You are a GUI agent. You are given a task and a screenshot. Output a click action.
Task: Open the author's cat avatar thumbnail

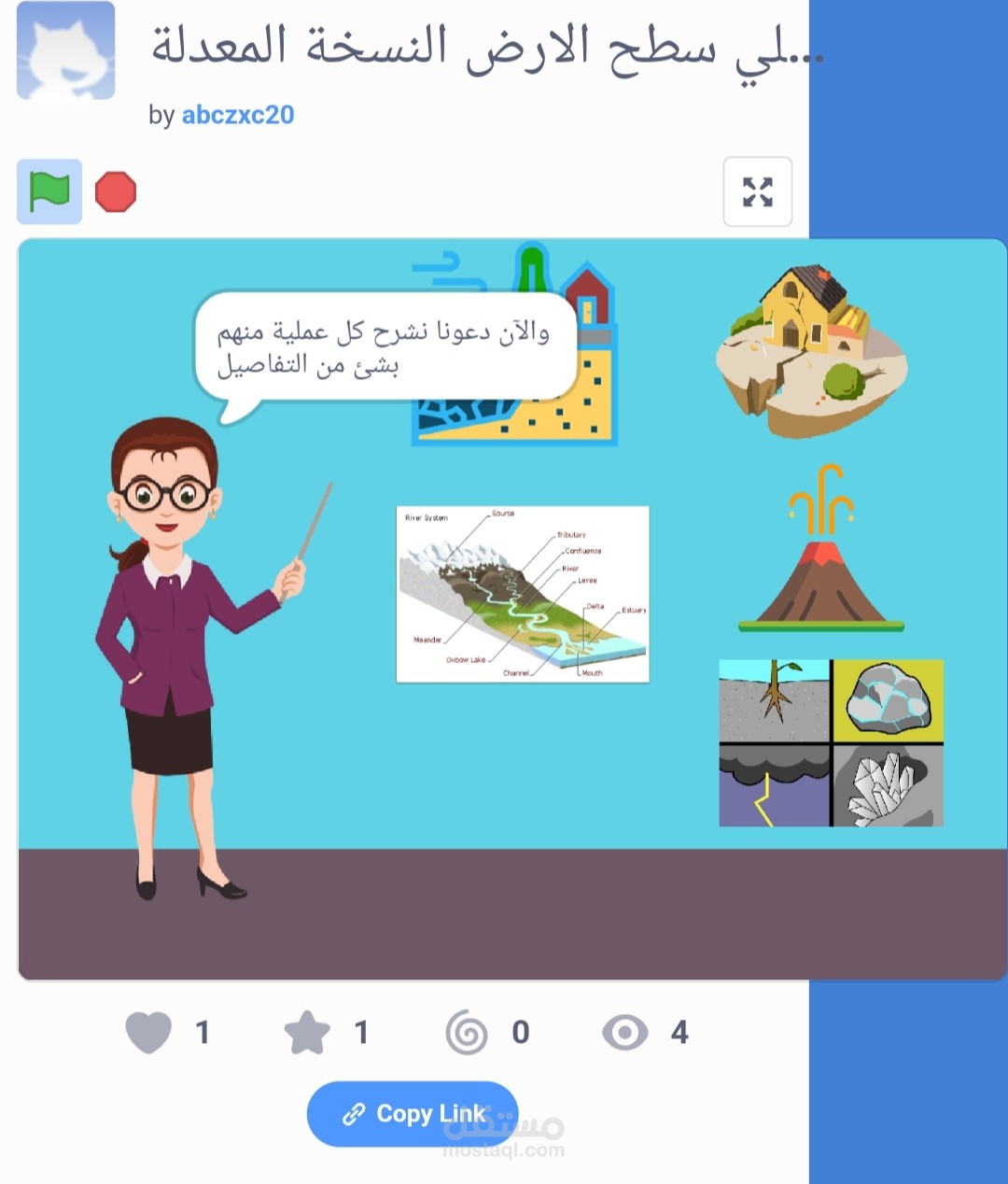[x=65, y=50]
